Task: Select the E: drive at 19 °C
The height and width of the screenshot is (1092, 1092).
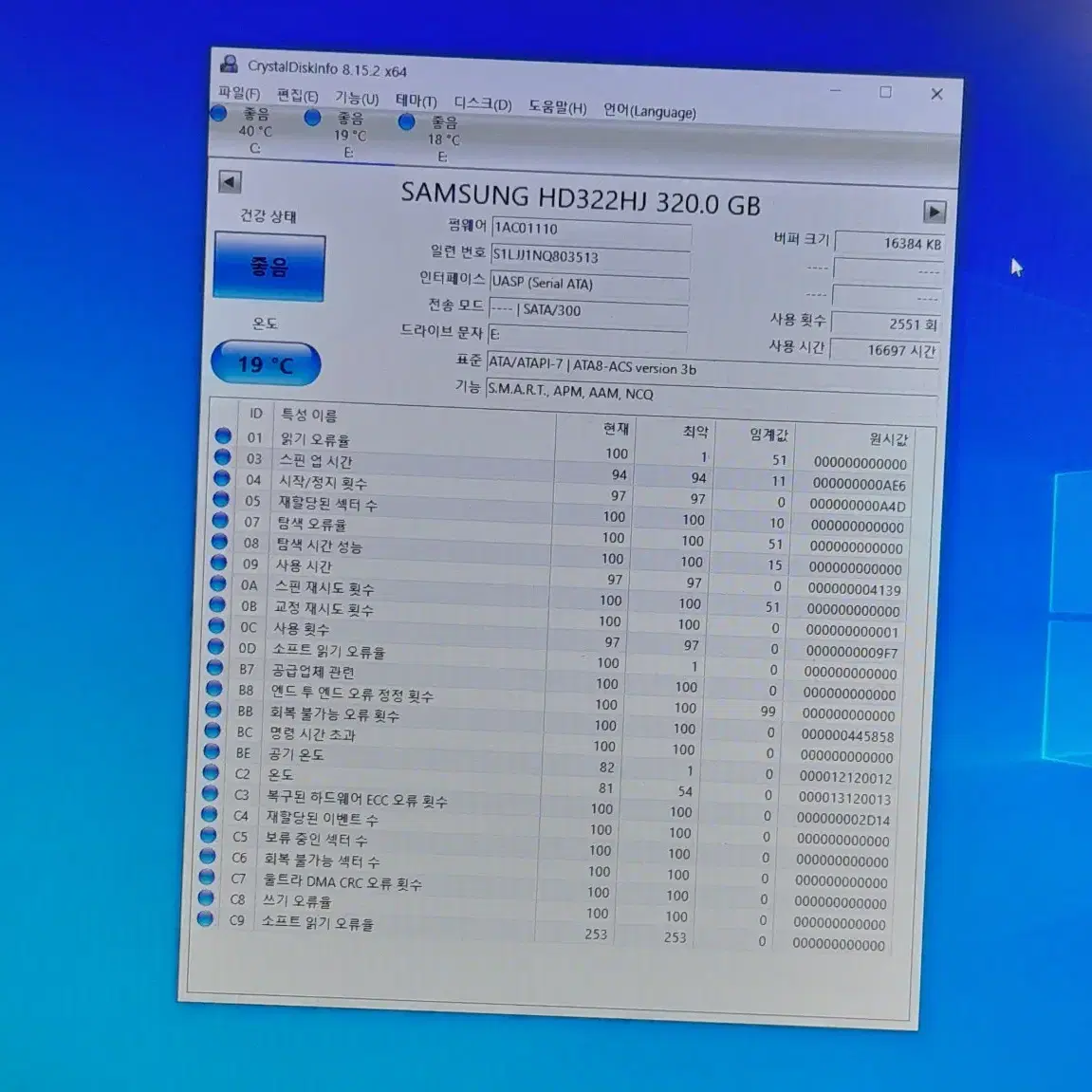Action: tap(339, 135)
